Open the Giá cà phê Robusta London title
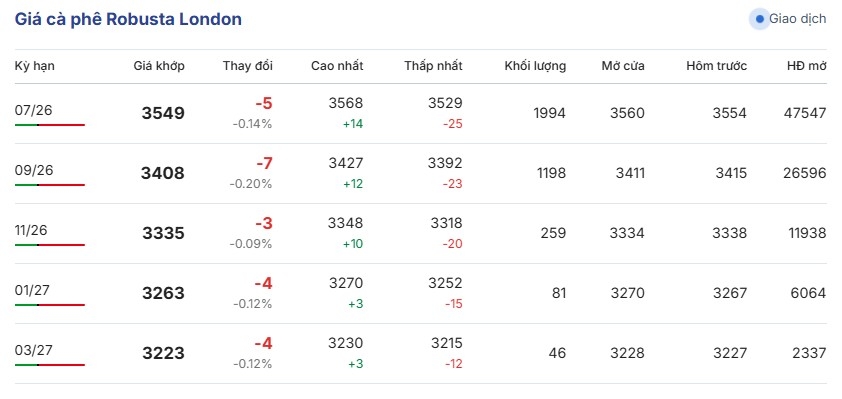 point(128,19)
